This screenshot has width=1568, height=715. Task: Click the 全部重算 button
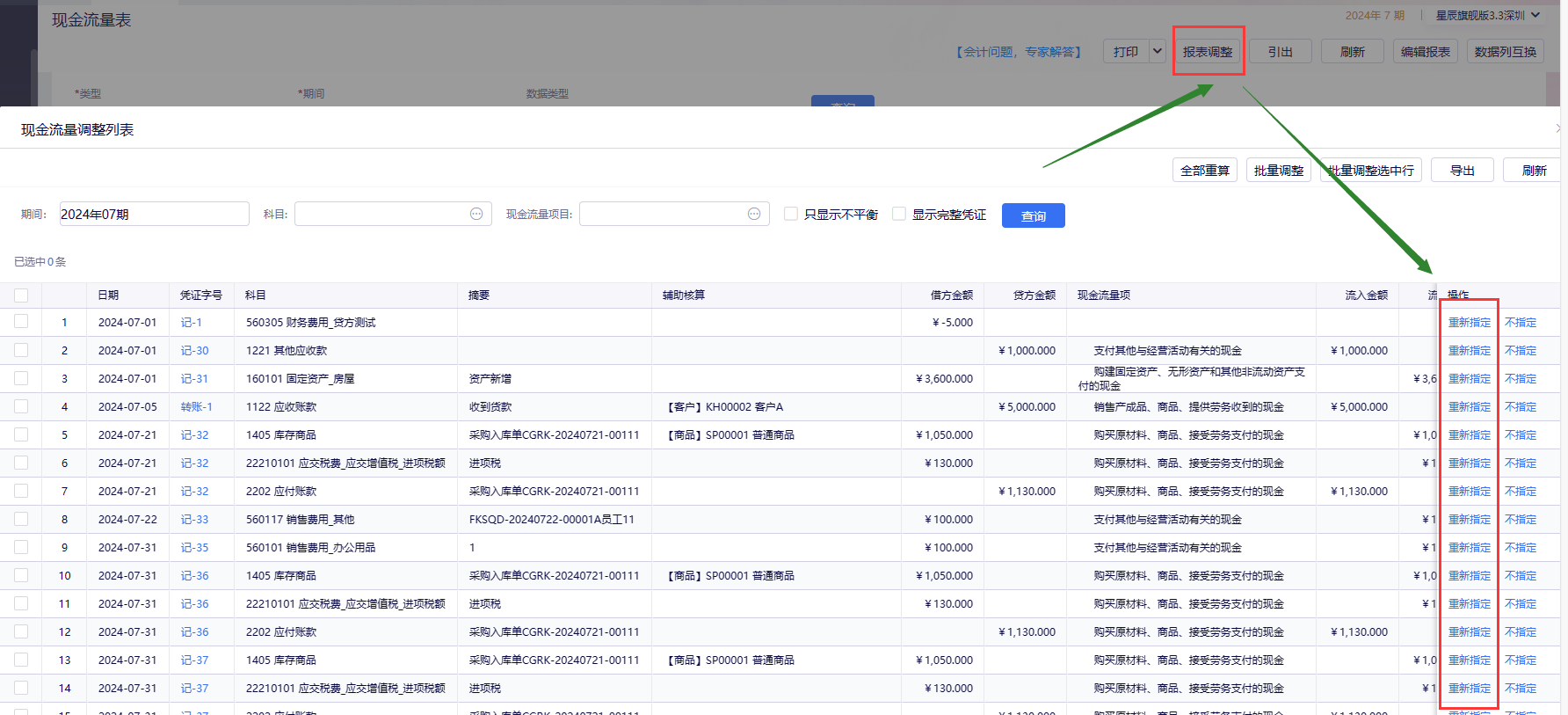tap(1204, 170)
